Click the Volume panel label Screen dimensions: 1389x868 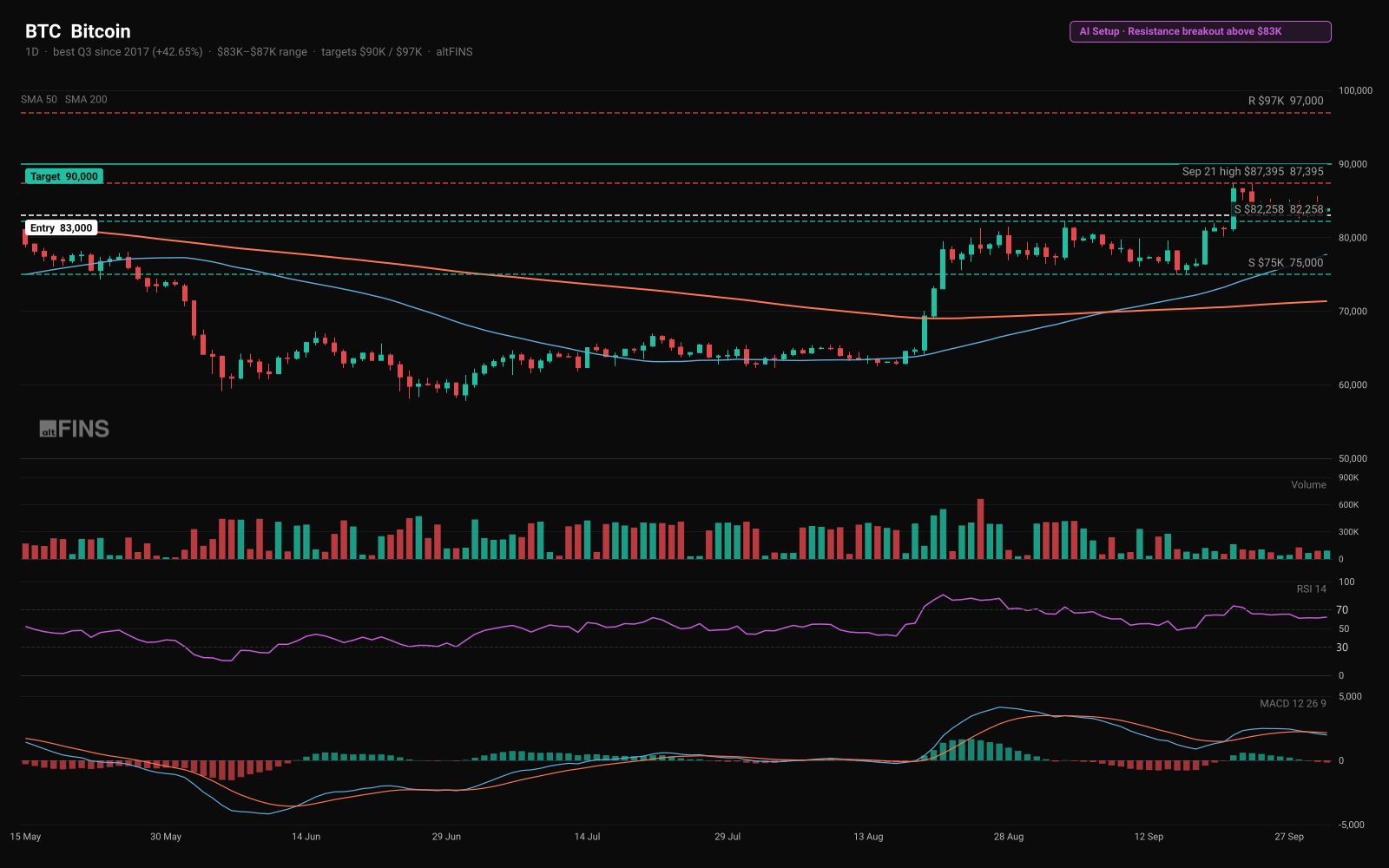(x=1308, y=485)
